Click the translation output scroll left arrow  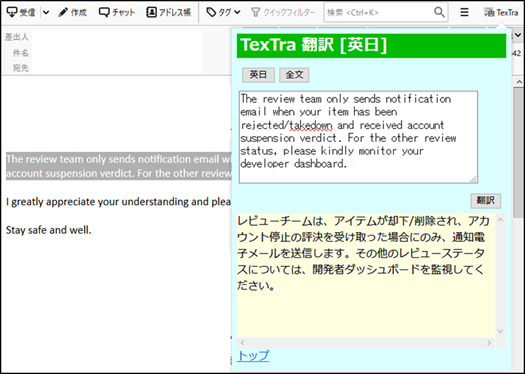point(242,343)
